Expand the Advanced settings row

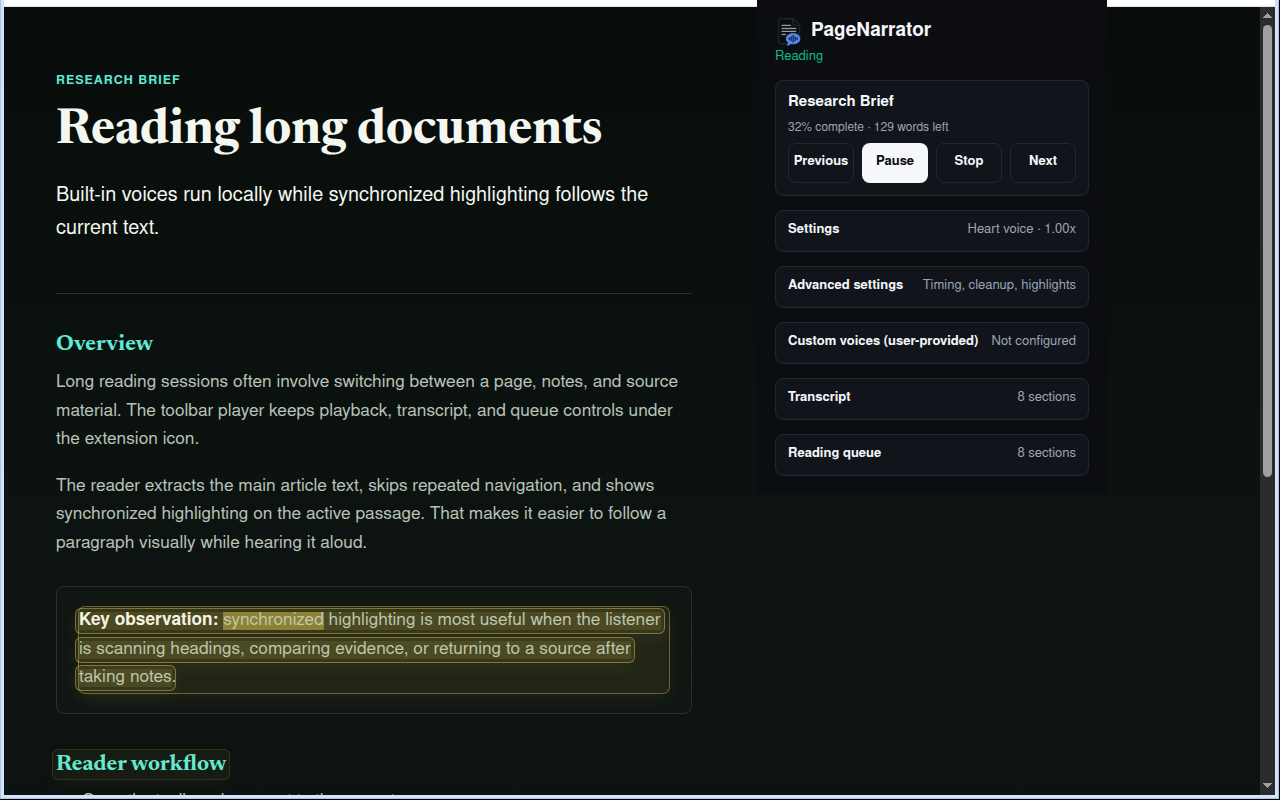tap(932, 286)
